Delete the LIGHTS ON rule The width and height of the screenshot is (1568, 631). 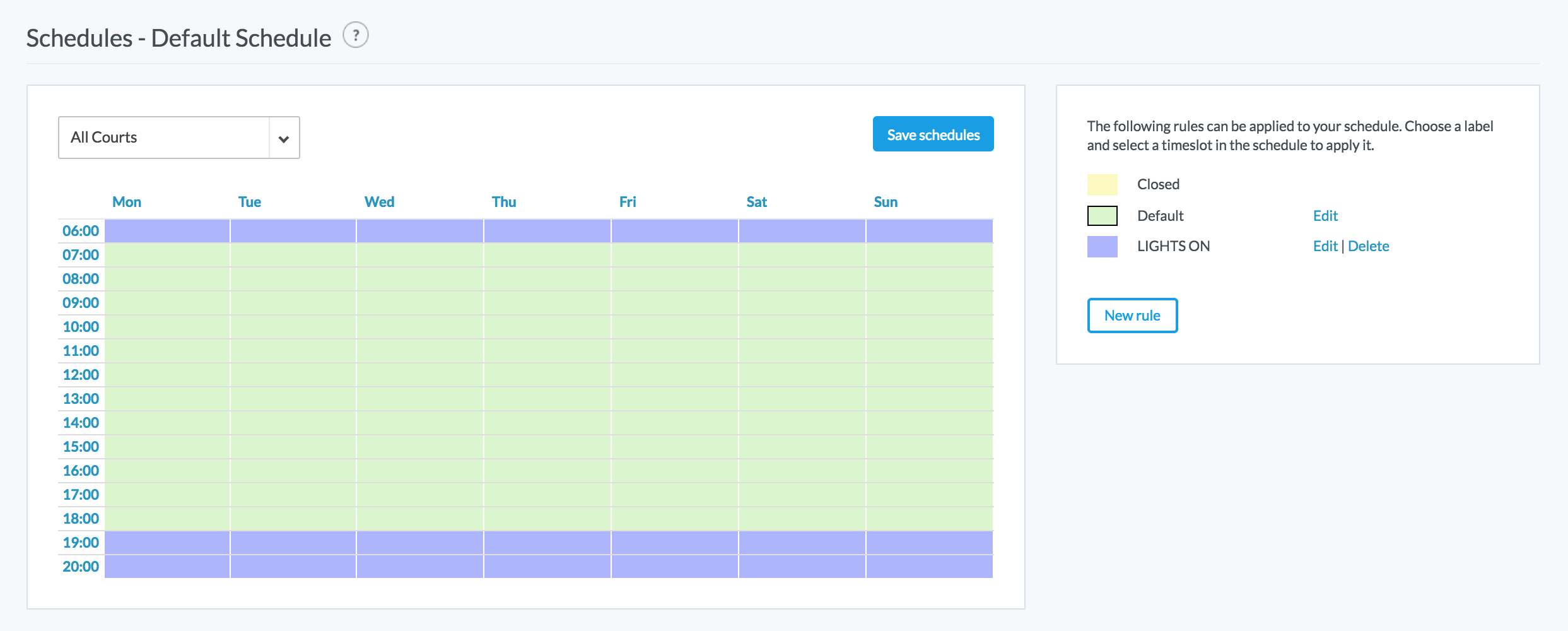(1368, 246)
